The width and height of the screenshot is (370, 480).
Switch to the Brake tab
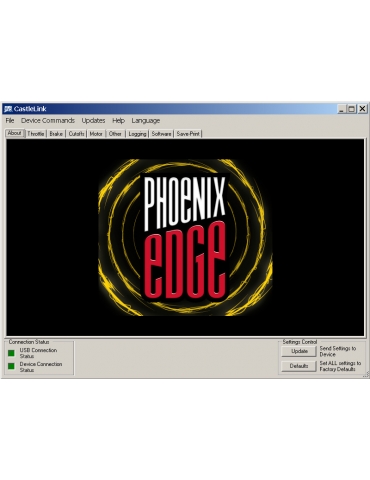[56, 134]
